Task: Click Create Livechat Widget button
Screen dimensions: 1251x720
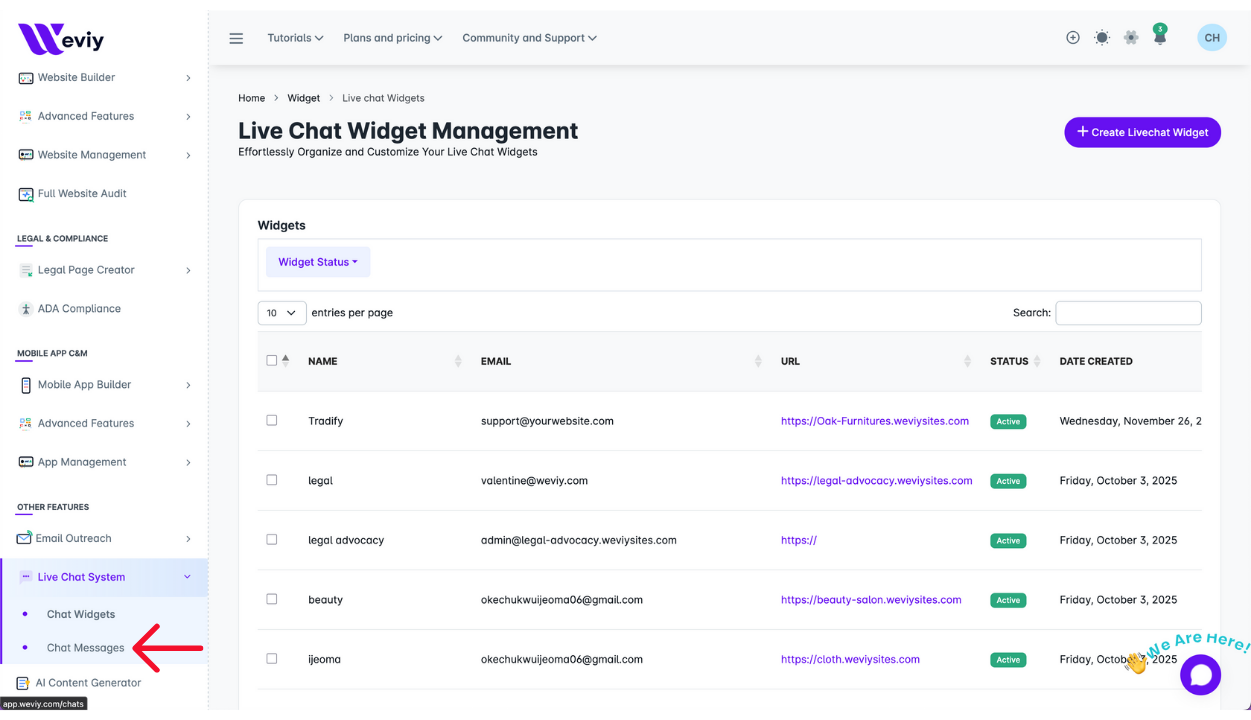Action: click(x=1142, y=132)
